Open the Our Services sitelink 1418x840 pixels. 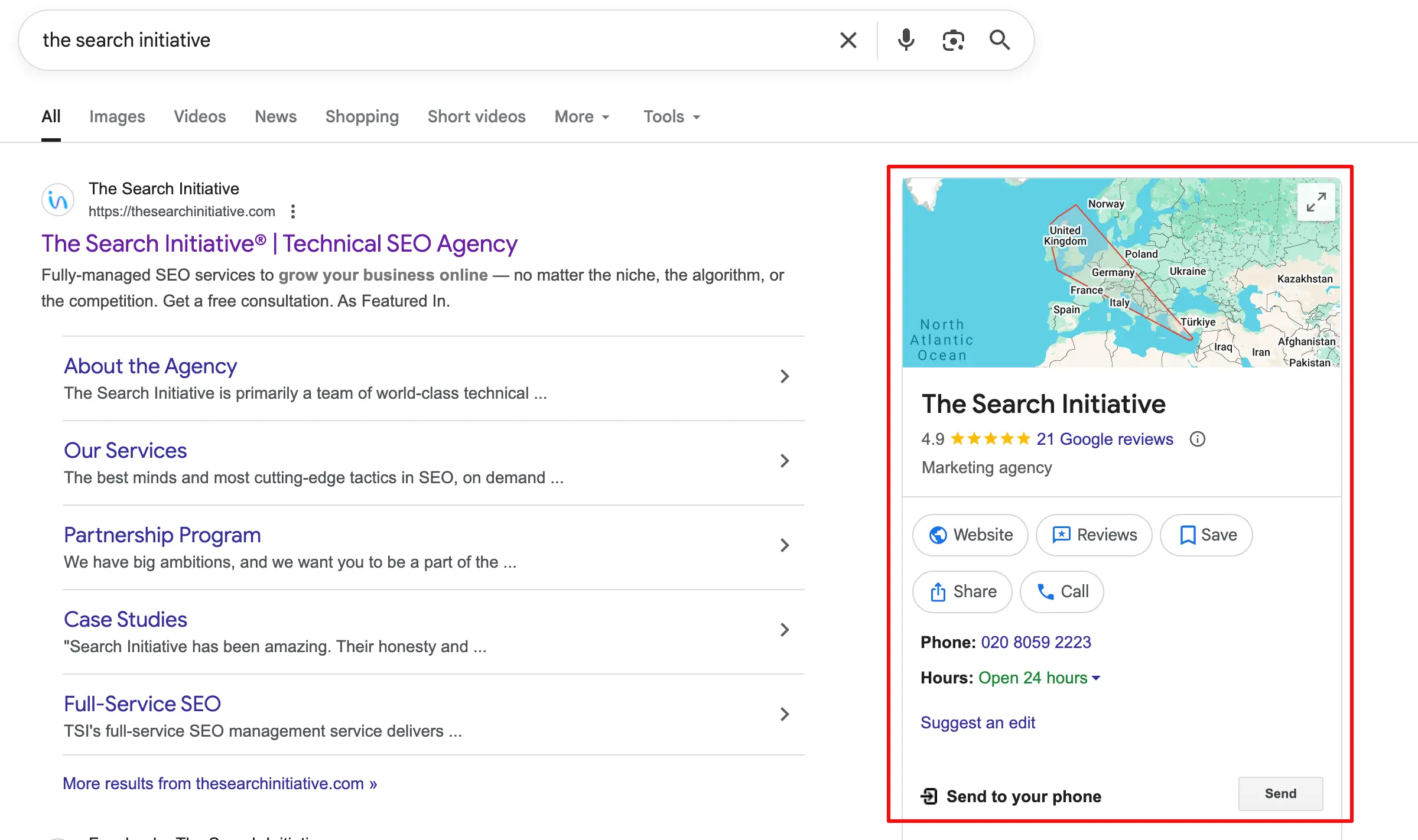125,451
